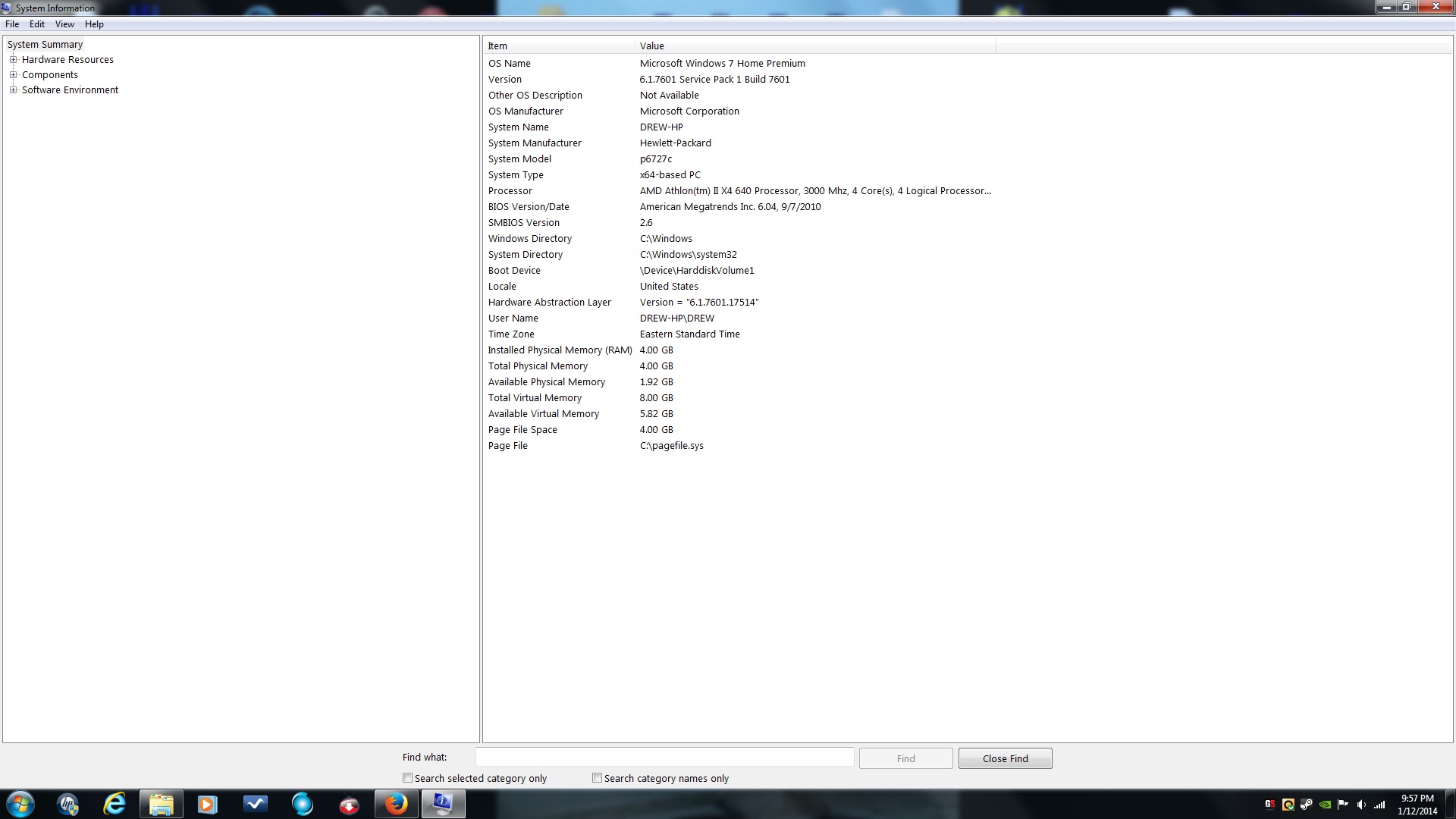
Task: Click the System Information taskbar icon
Action: point(443,804)
